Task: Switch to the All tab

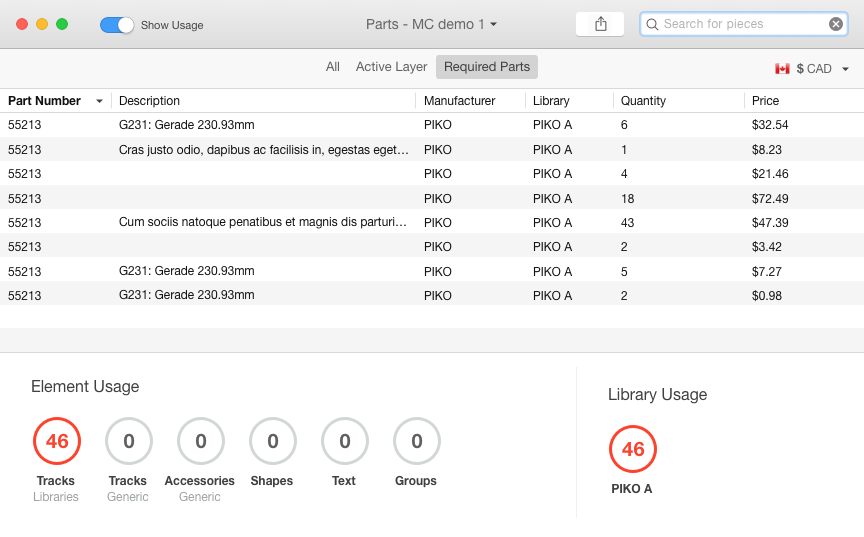Action: [x=332, y=67]
